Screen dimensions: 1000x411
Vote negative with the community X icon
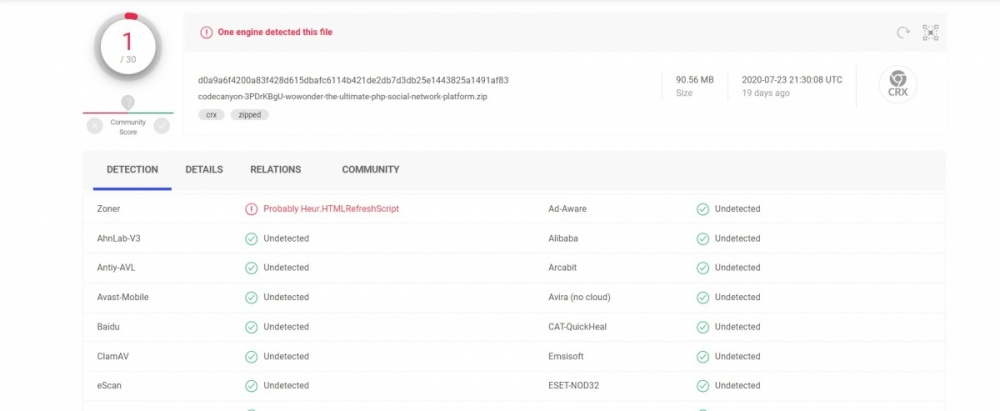click(95, 126)
